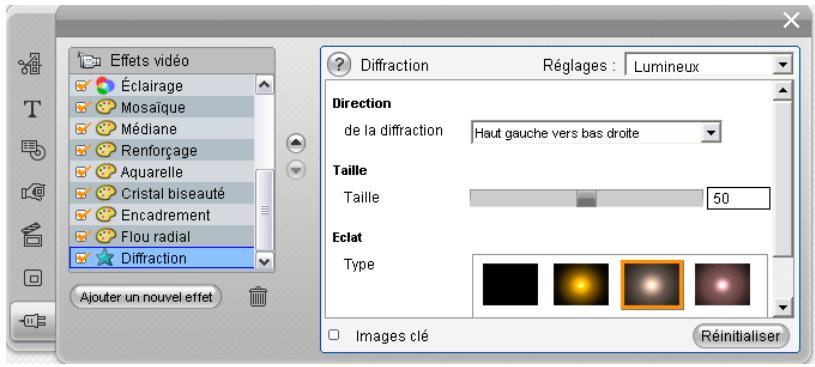Select the Mosaïque effect row

pyautogui.click(x=162, y=107)
